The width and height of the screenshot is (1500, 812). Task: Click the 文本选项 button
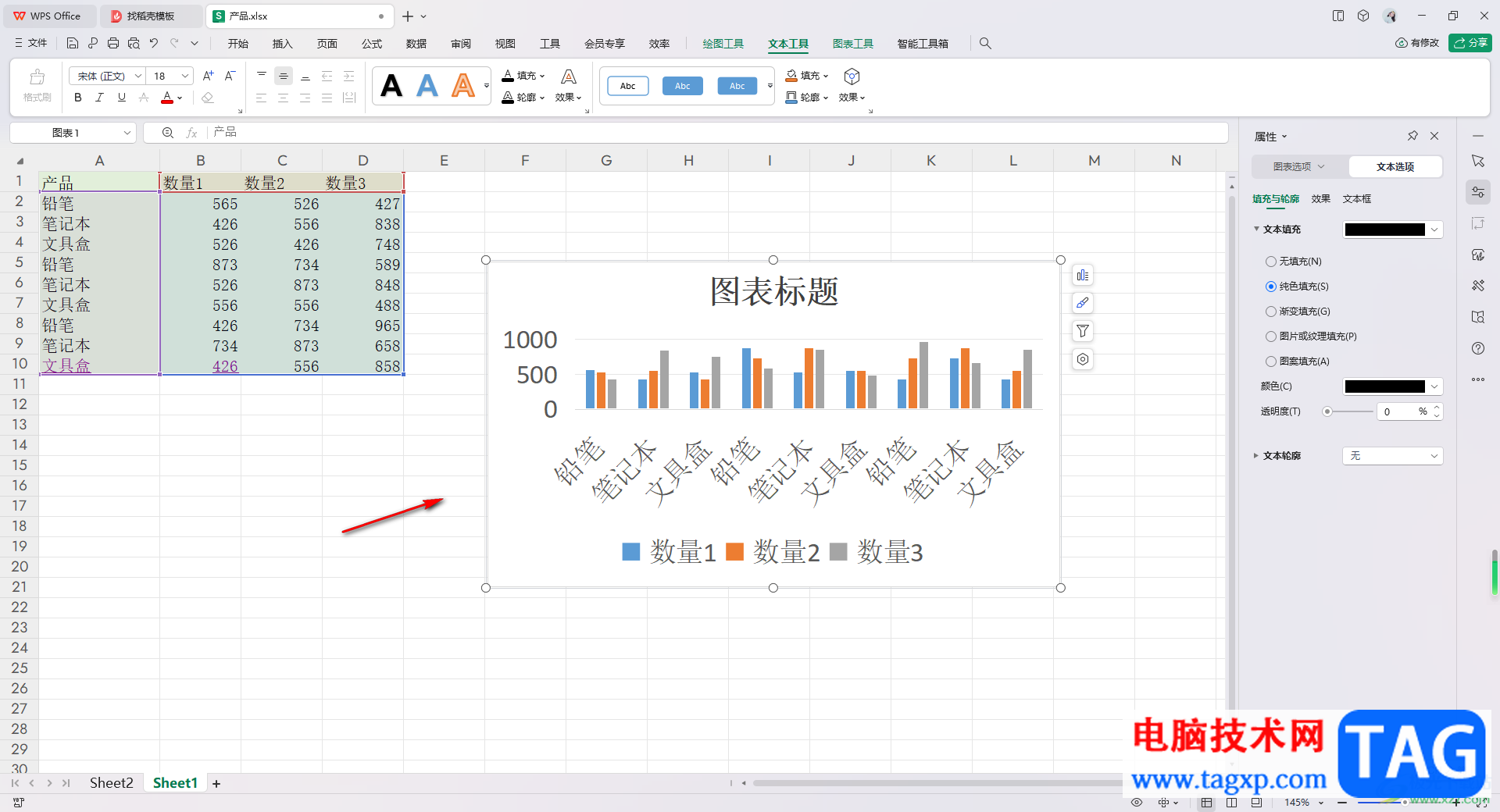coord(1395,166)
